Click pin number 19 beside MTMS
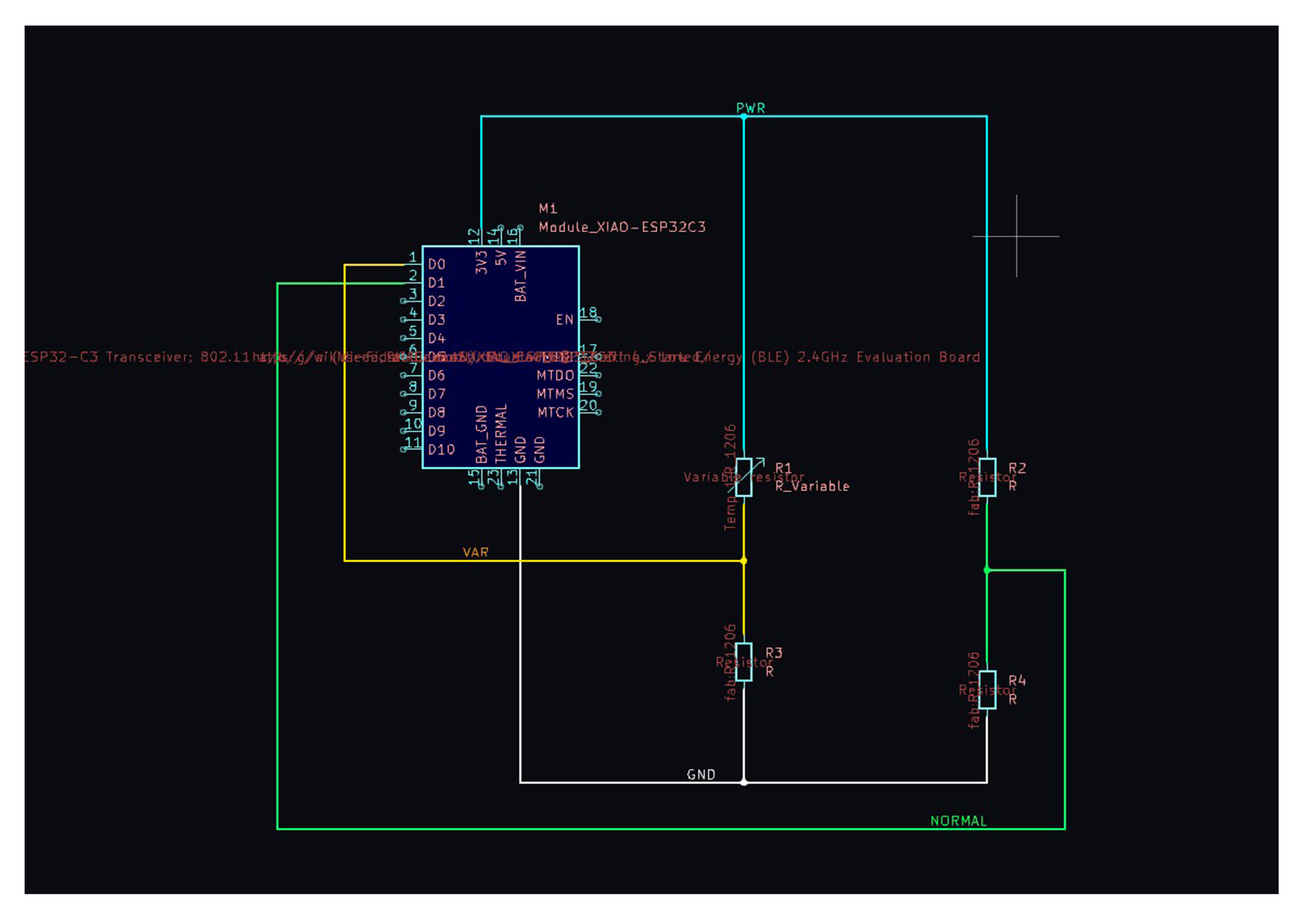Image resolution: width=1307 pixels, height=924 pixels. (x=588, y=386)
